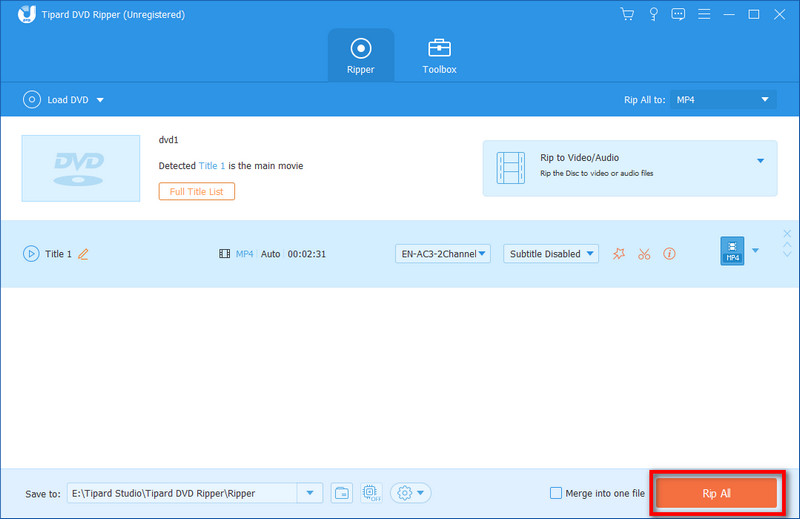Screen dimensions: 800x519
Task: Rename Title 1 with the pencil icon
Action: tap(83, 254)
